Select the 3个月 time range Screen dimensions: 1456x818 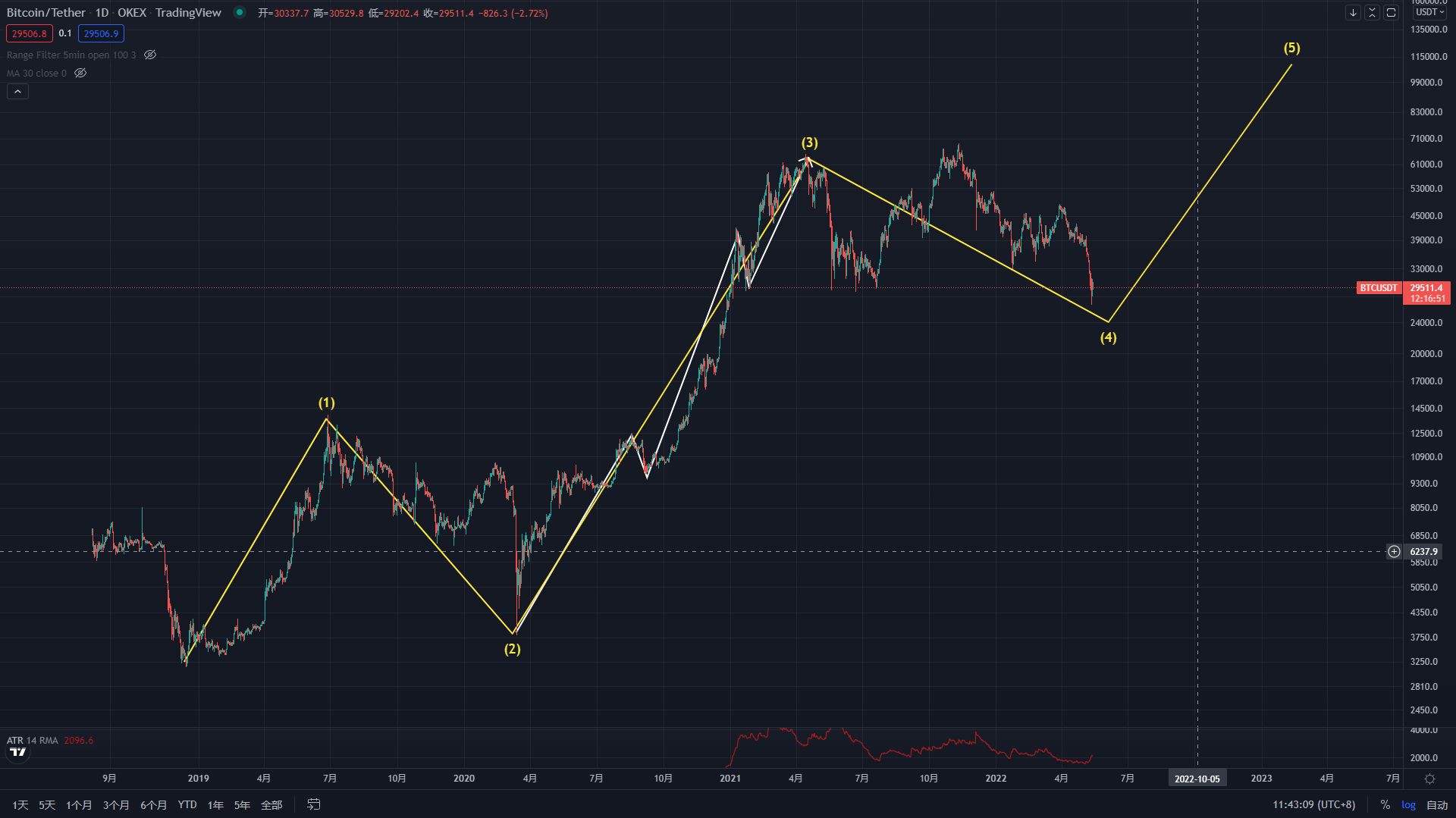tap(116, 804)
